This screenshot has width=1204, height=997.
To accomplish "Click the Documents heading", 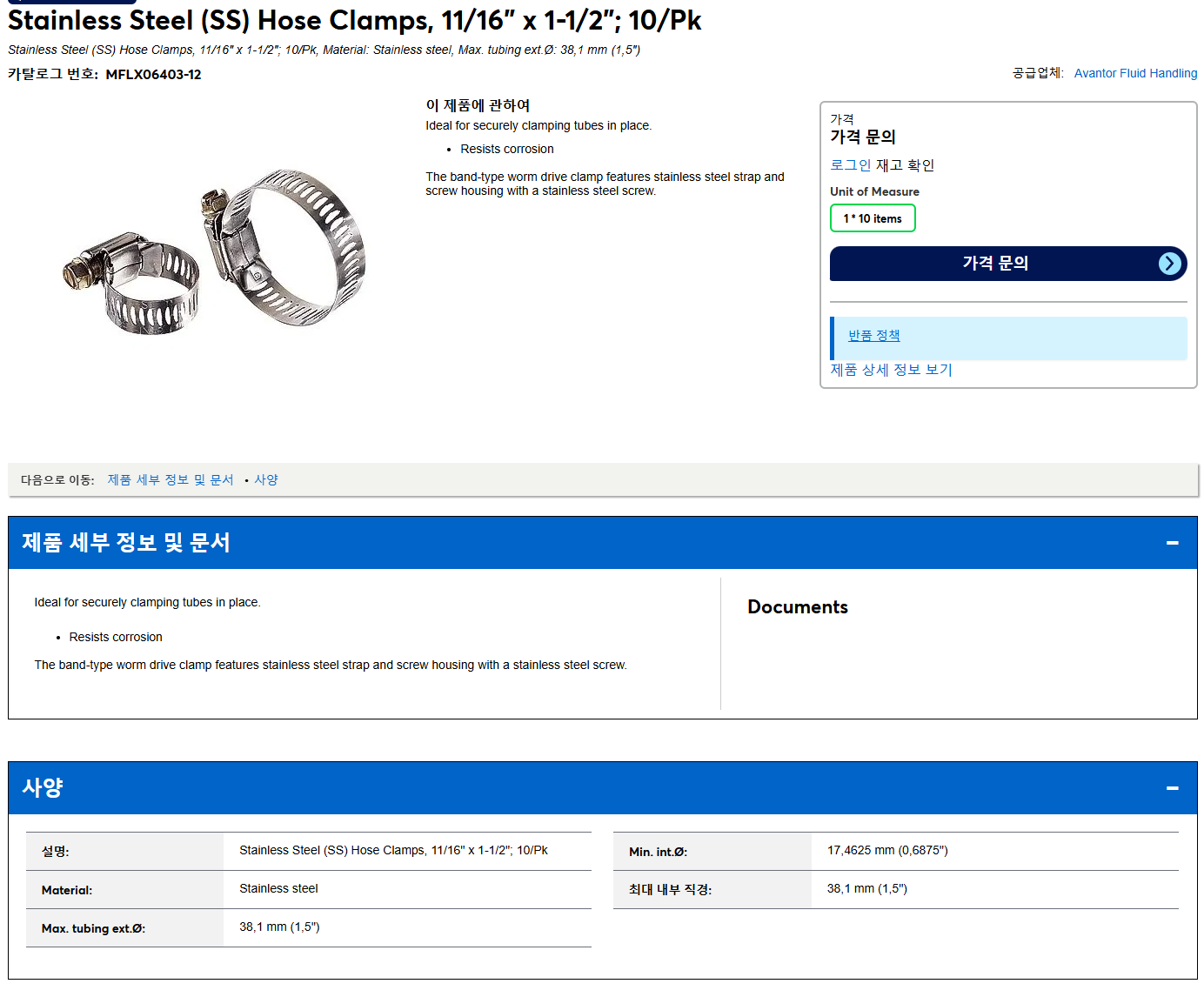I will [798, 607].
